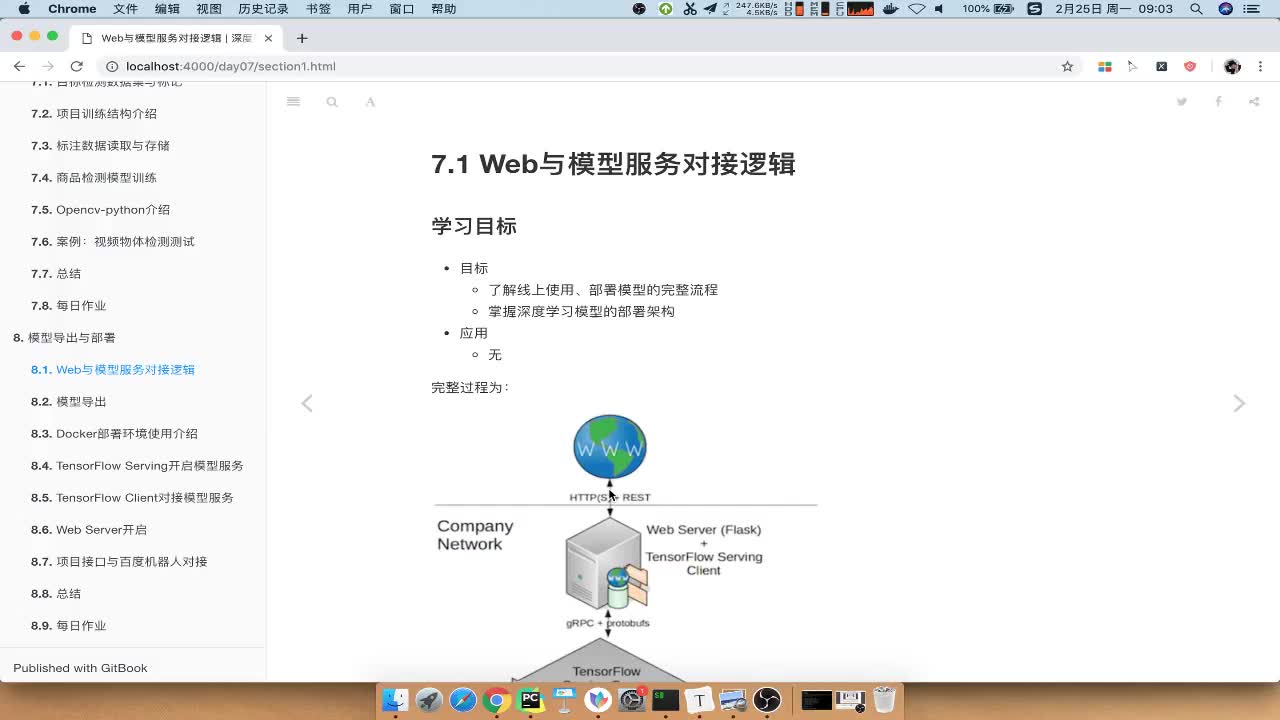Open section 7.6 案例：视频物体检测测试
The height and width of the screenshot is (720, 1280).
[113, 241]
